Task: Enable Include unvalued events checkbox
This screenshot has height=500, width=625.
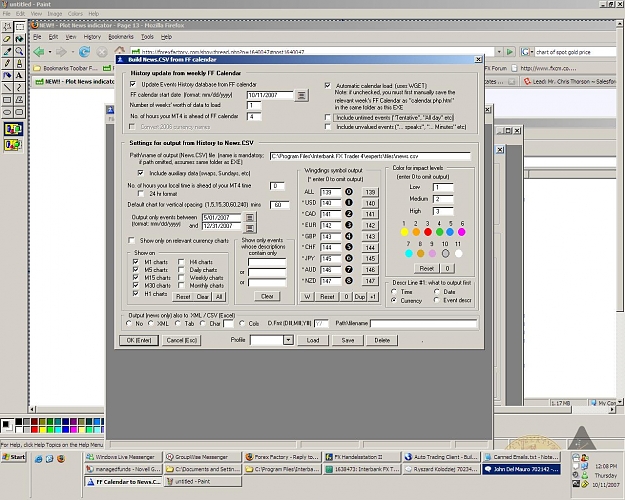Action: tap(328, 127)
